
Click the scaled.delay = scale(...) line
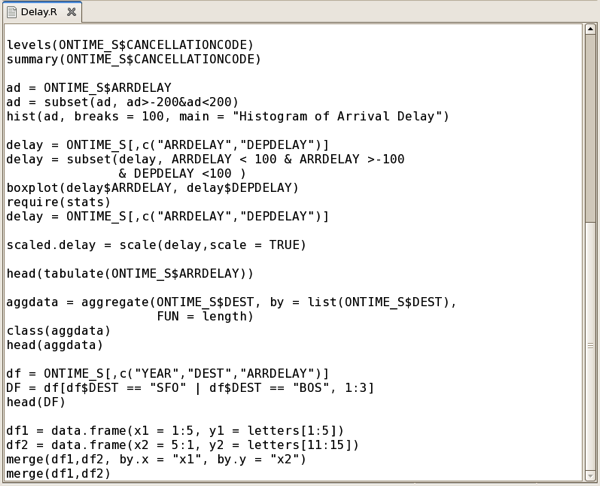pyautogui.click(x=156, y=245)
